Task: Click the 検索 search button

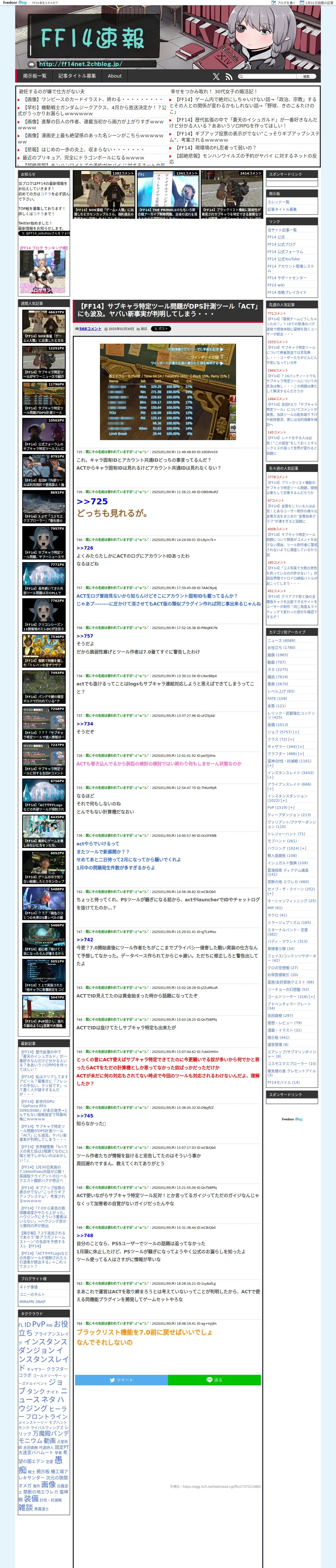Action: 306,77
